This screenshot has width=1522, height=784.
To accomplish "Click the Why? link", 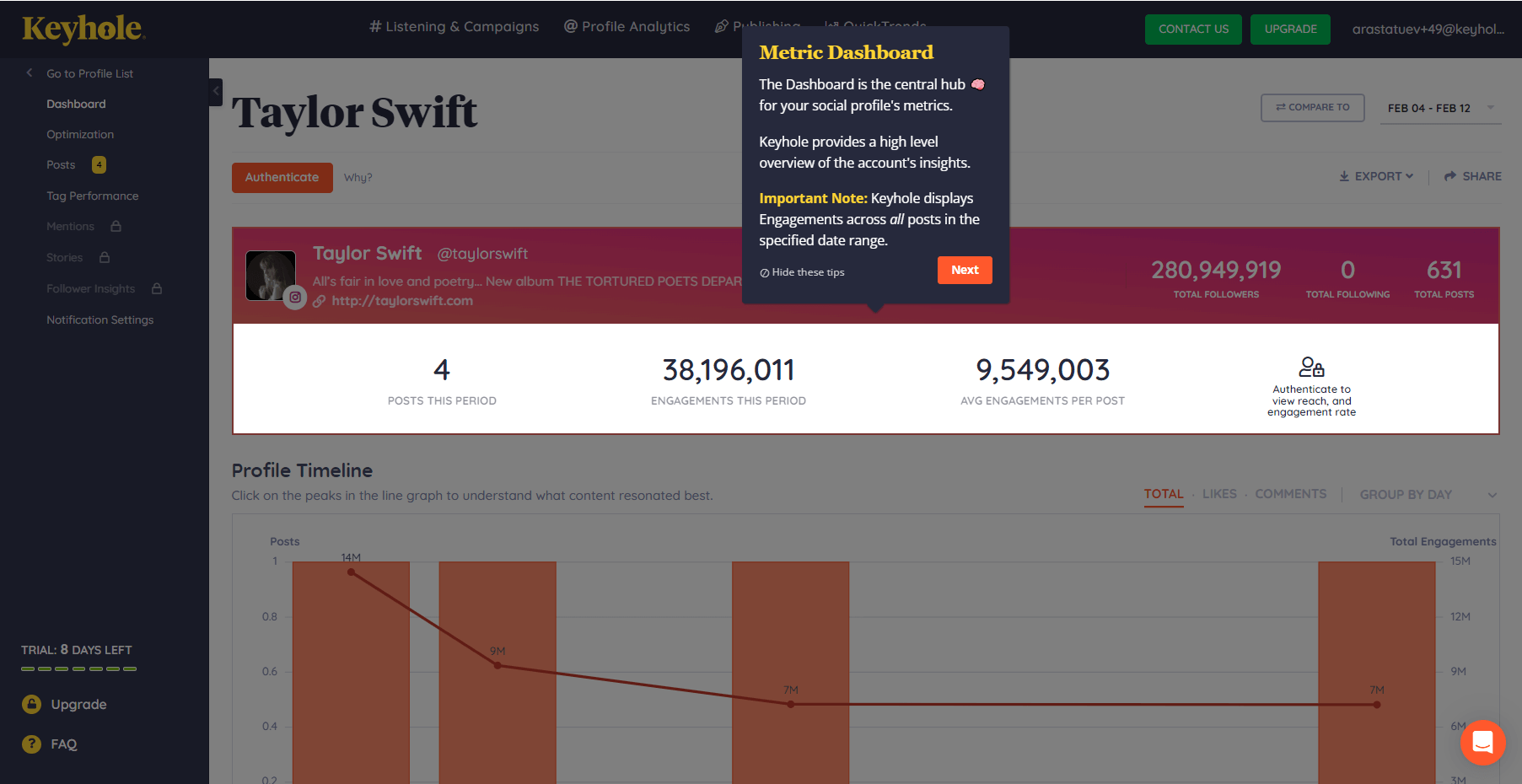I will tap(358, 177).
